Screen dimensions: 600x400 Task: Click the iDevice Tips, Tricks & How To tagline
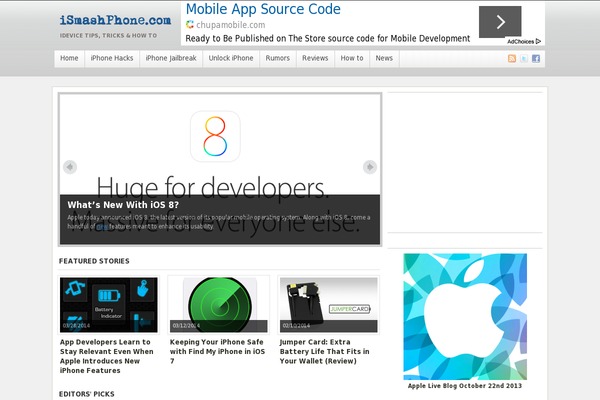click(x=108, y=35)
